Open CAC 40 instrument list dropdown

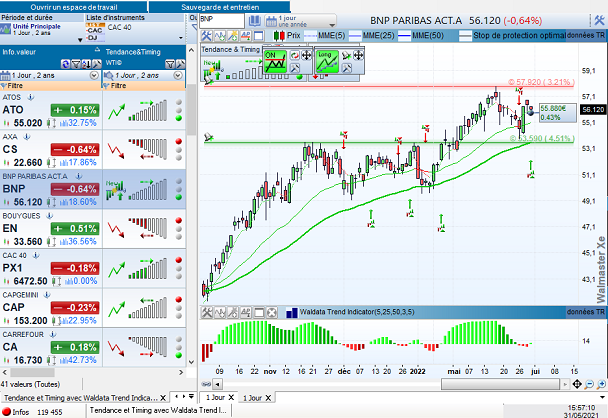pyautogui.click(x=180, y=38)
